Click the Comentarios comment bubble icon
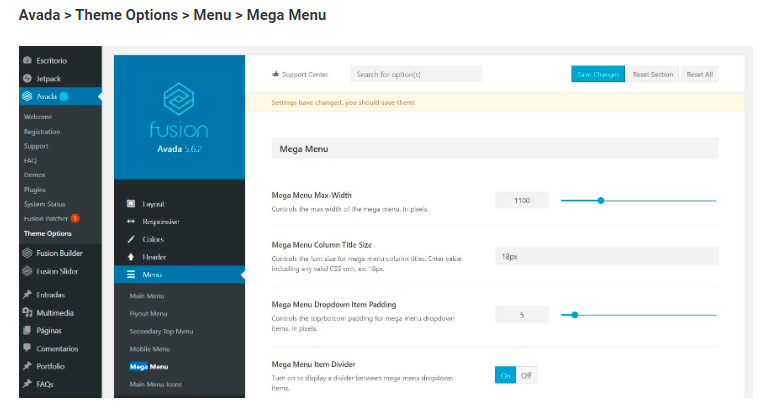This screenshot has height=418, width=784. click(28, 348)
